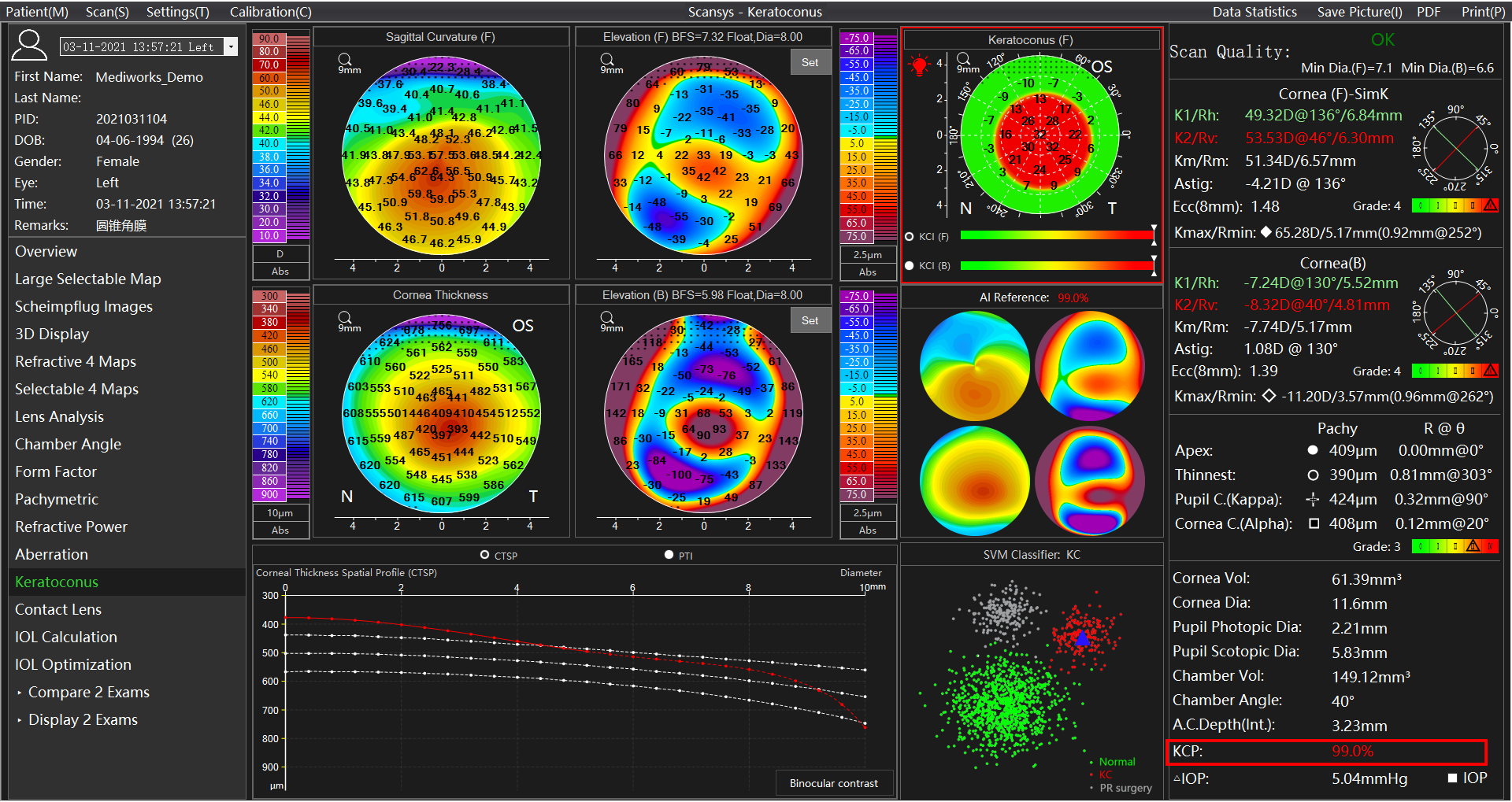Select the CTSP radio option
Screen dimensions: 1512x802
click(485, 555)
